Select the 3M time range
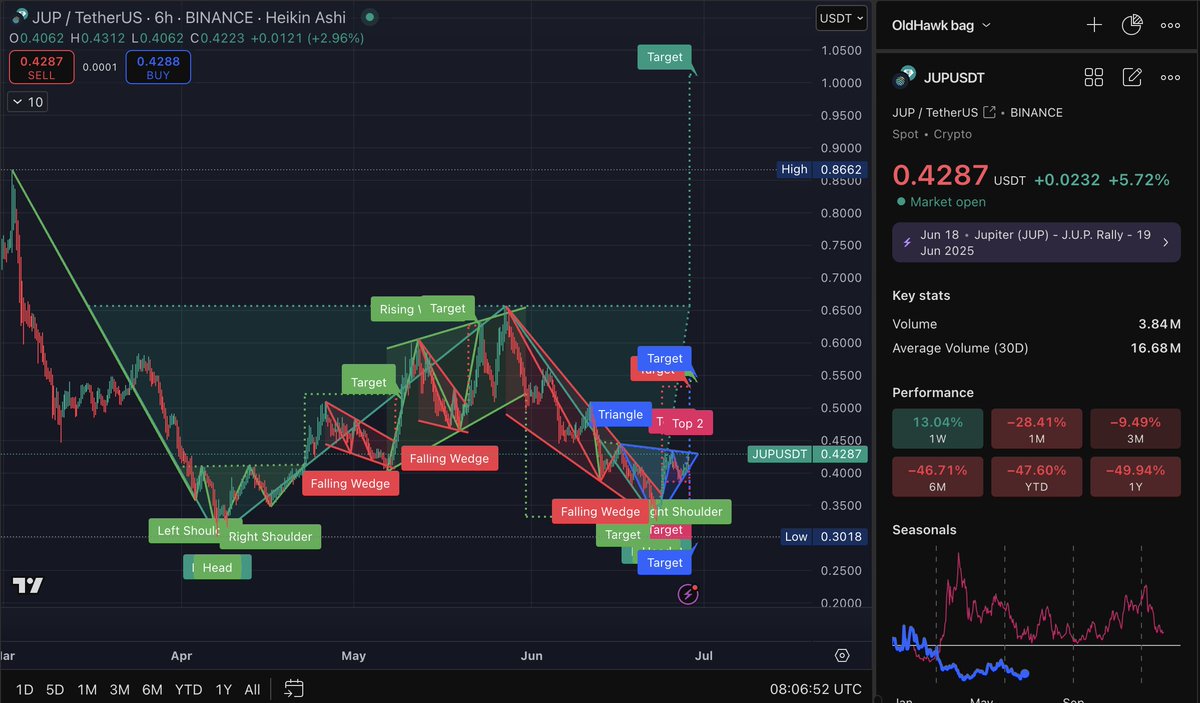Screen dimensions: 1200x703 [119, 689]
